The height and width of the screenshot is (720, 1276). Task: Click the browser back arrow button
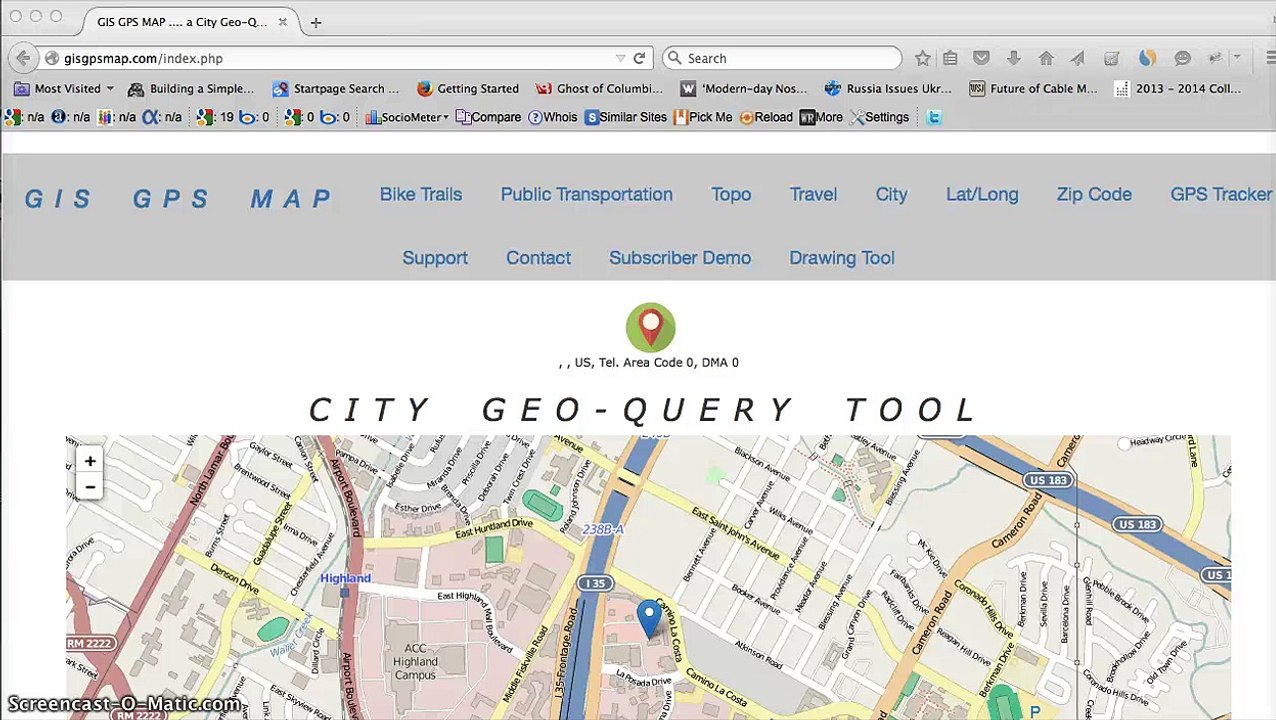point(23,58)
